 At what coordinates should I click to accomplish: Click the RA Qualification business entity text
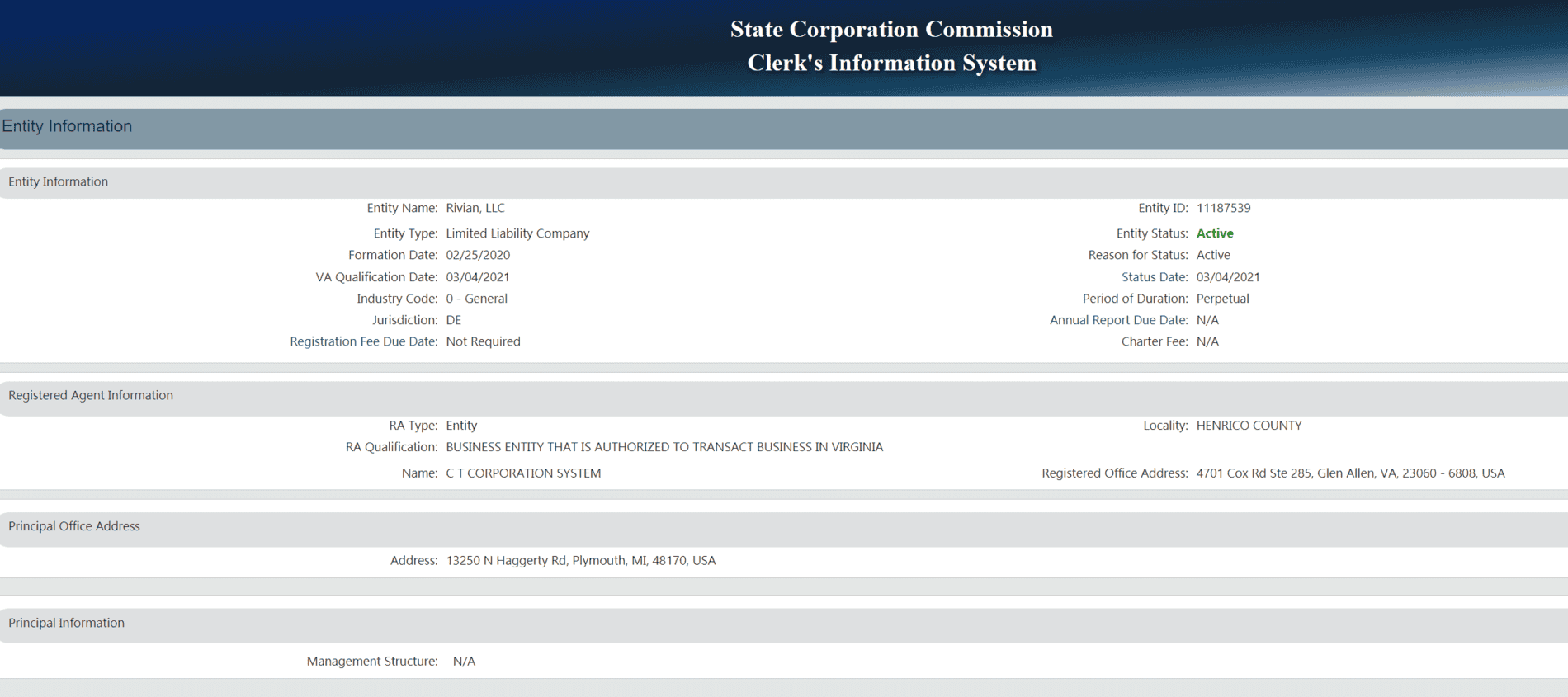tap(664, 447)
